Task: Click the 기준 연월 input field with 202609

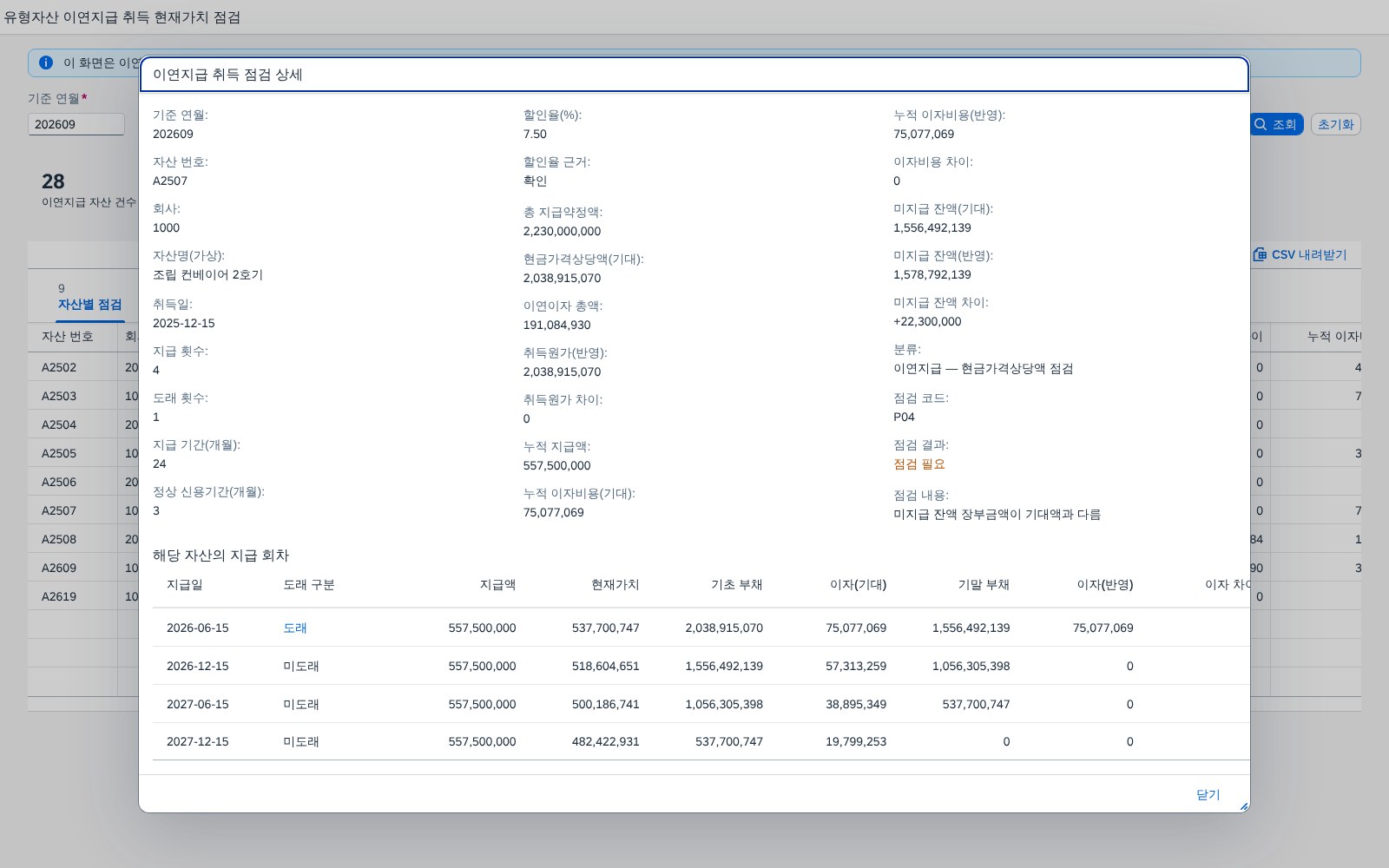Action: [x=76, y=124]
